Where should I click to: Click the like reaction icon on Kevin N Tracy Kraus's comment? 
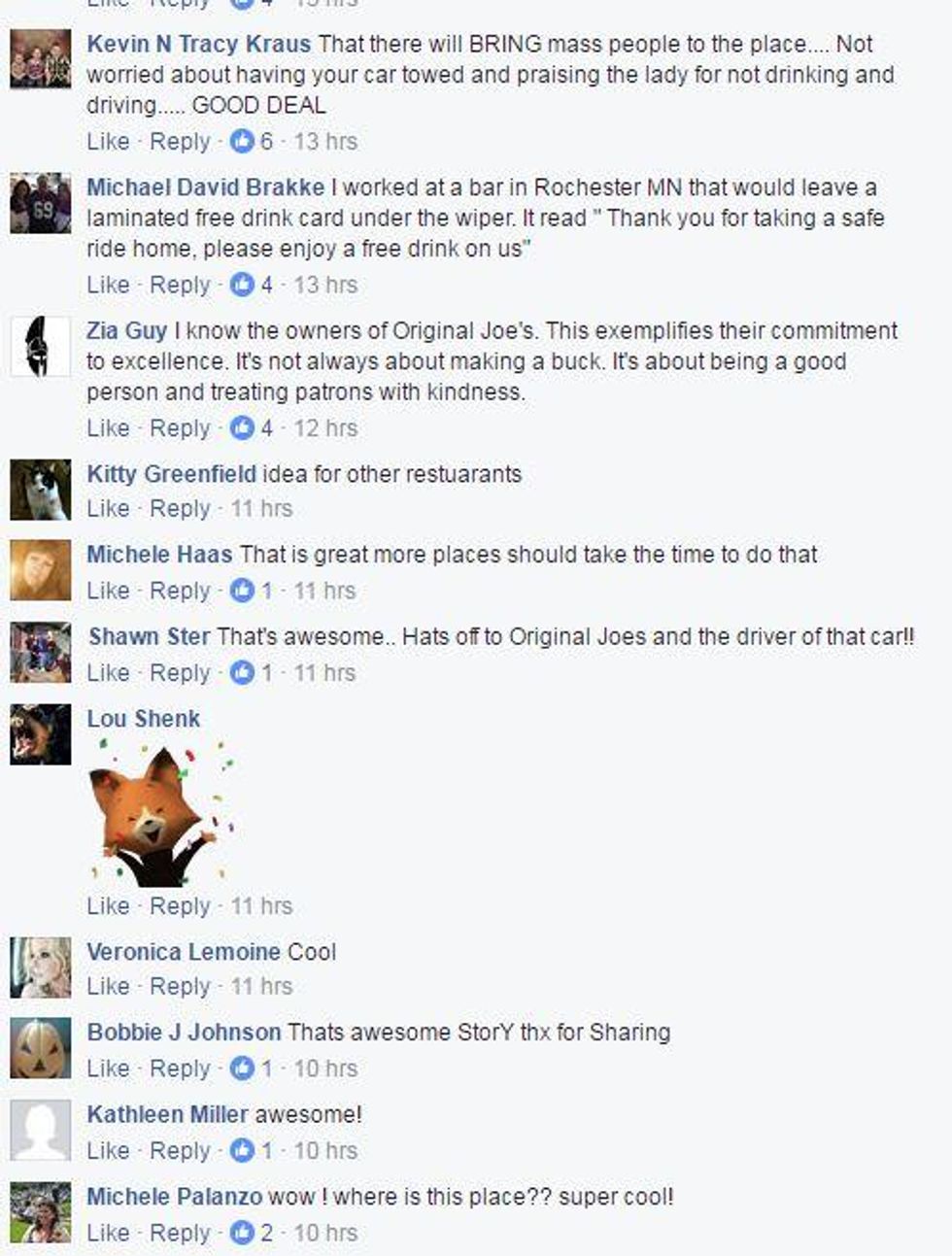242,142
